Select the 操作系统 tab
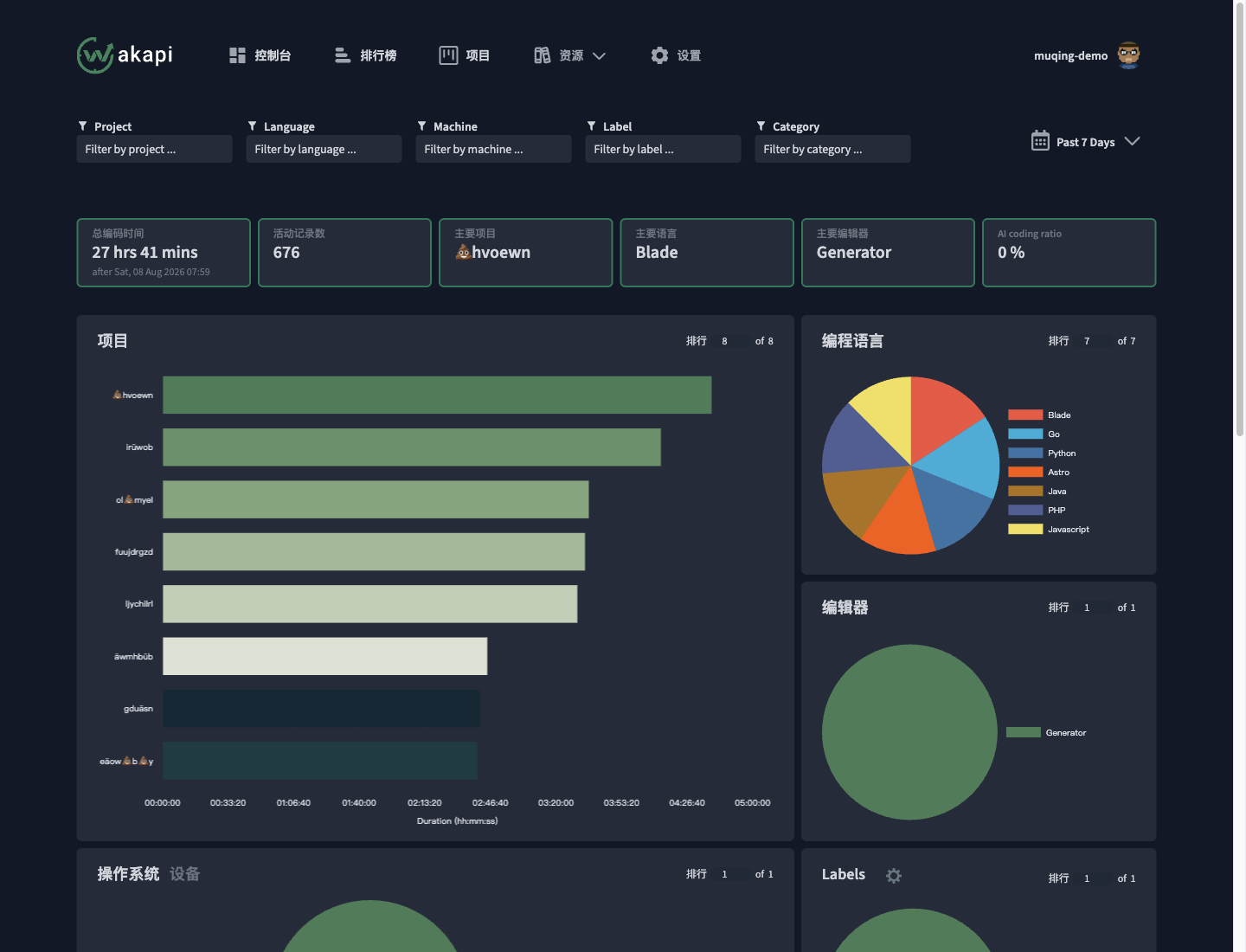The height and width of the screenshot is (952, 1246). [128, 874]
